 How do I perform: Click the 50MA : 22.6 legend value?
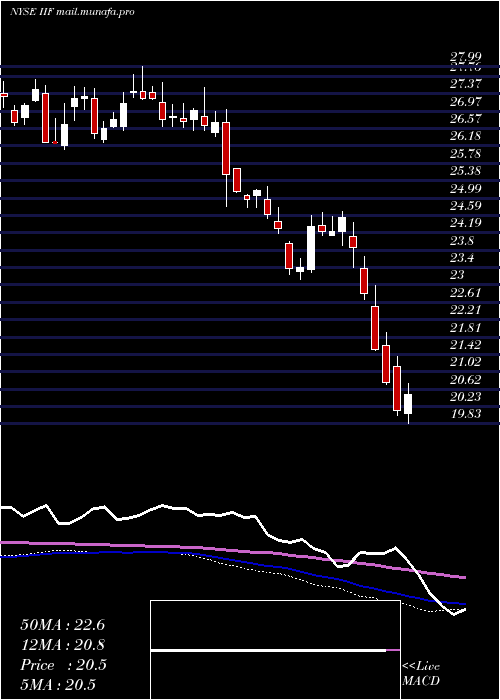click(63, 625)
